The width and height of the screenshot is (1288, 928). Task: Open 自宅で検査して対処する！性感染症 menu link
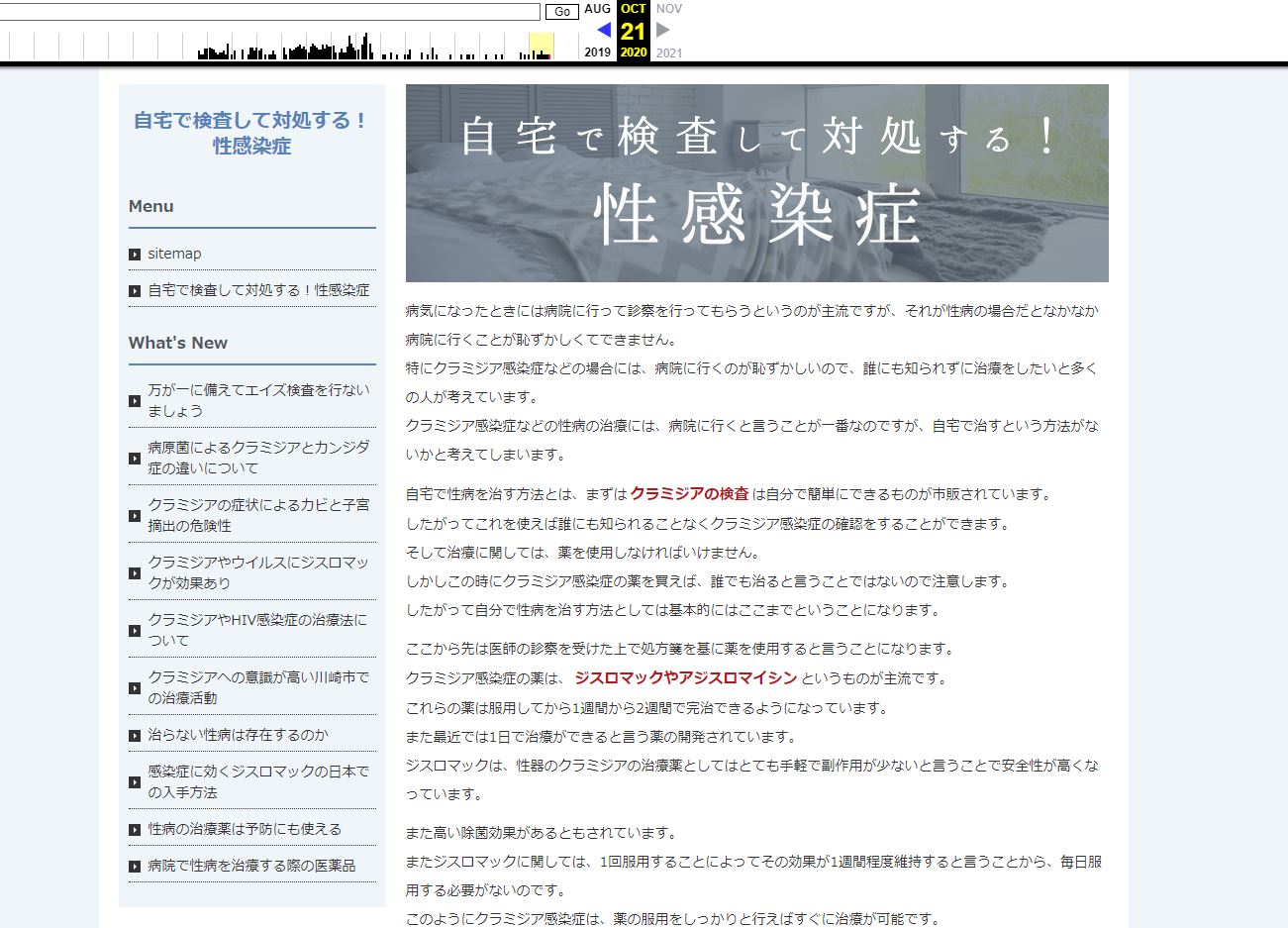[x=258, y=290]
